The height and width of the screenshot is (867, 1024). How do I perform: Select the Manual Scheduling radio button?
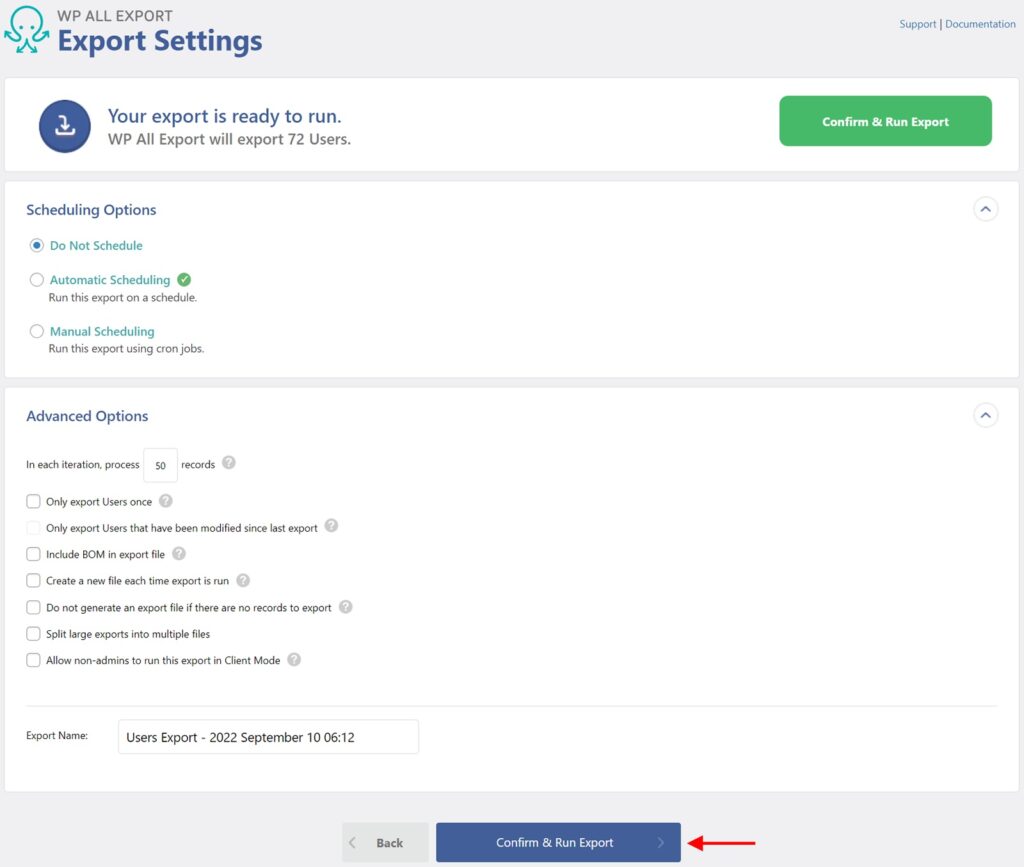(36, 331)
